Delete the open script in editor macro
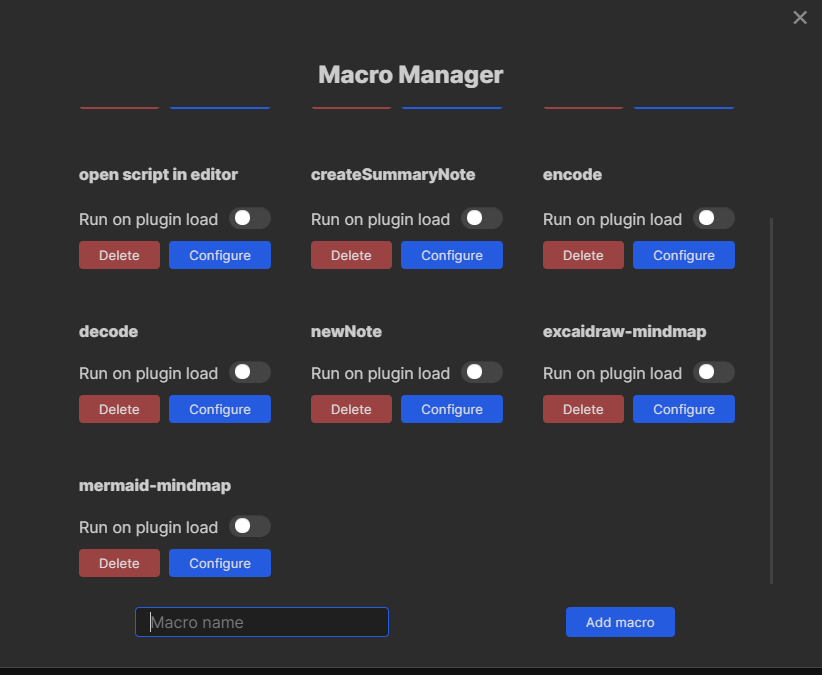The image size is (822, 675). click(x=120, y=255)
